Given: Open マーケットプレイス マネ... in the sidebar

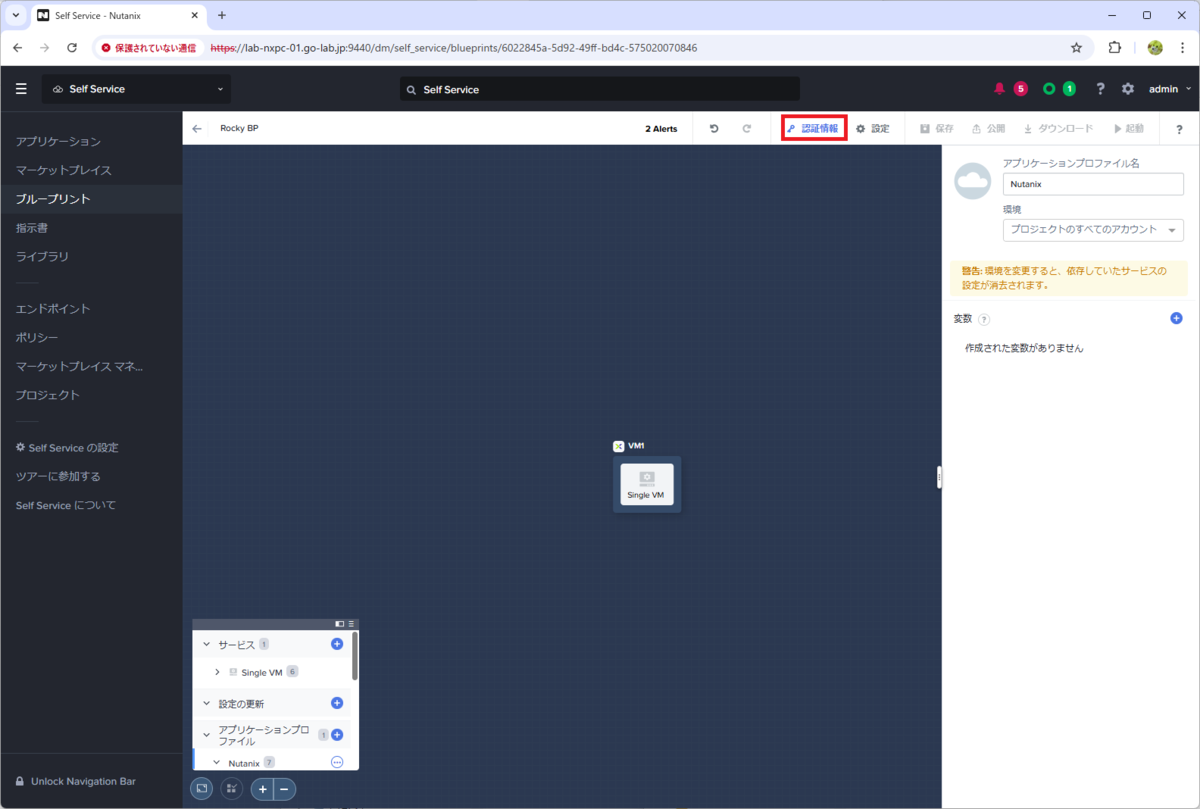Looking at the screenshot, I should pyautogui.click(x=79, y=366).
